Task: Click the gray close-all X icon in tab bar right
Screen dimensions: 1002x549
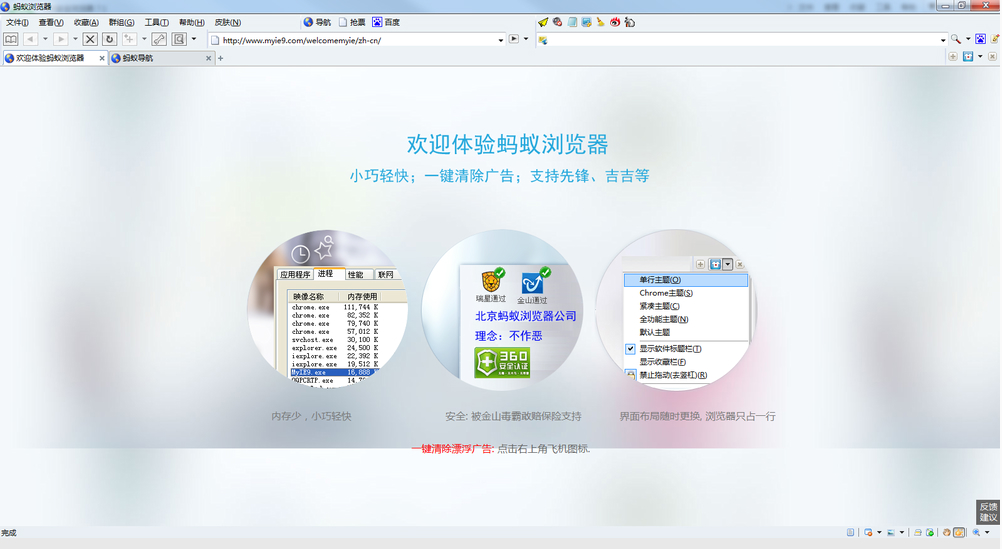Action: click(x=992, y=57)
